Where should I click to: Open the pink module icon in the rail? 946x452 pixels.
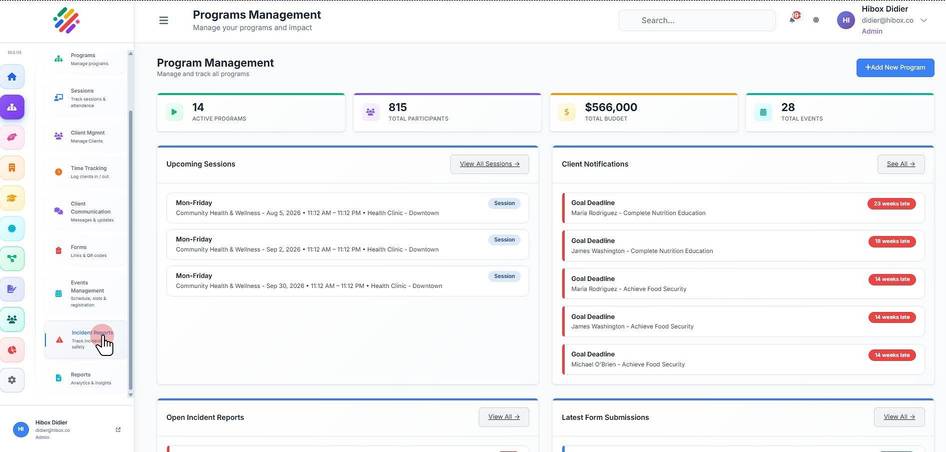tap(12, 138)
